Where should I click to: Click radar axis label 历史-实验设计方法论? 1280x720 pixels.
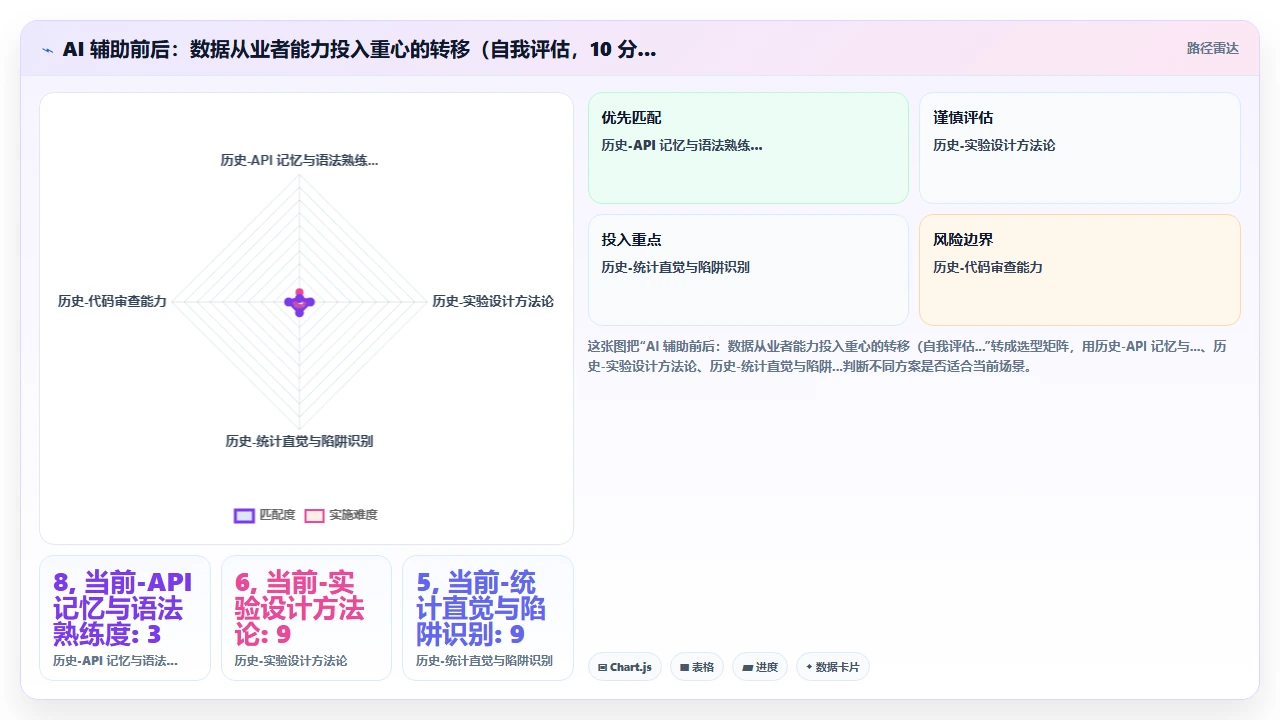pyautogui.click(x=493, y=301)
